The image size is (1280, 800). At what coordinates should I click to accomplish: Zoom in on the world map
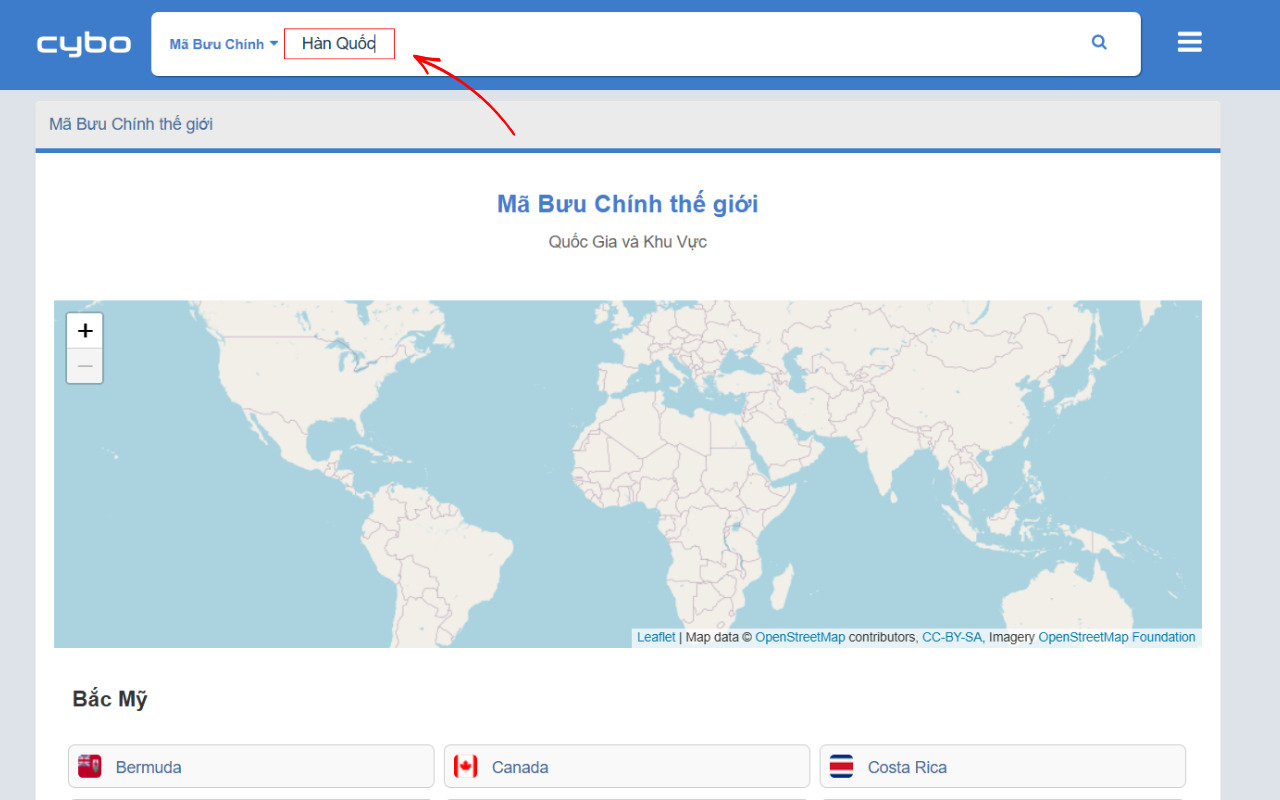tap(84, 330)
